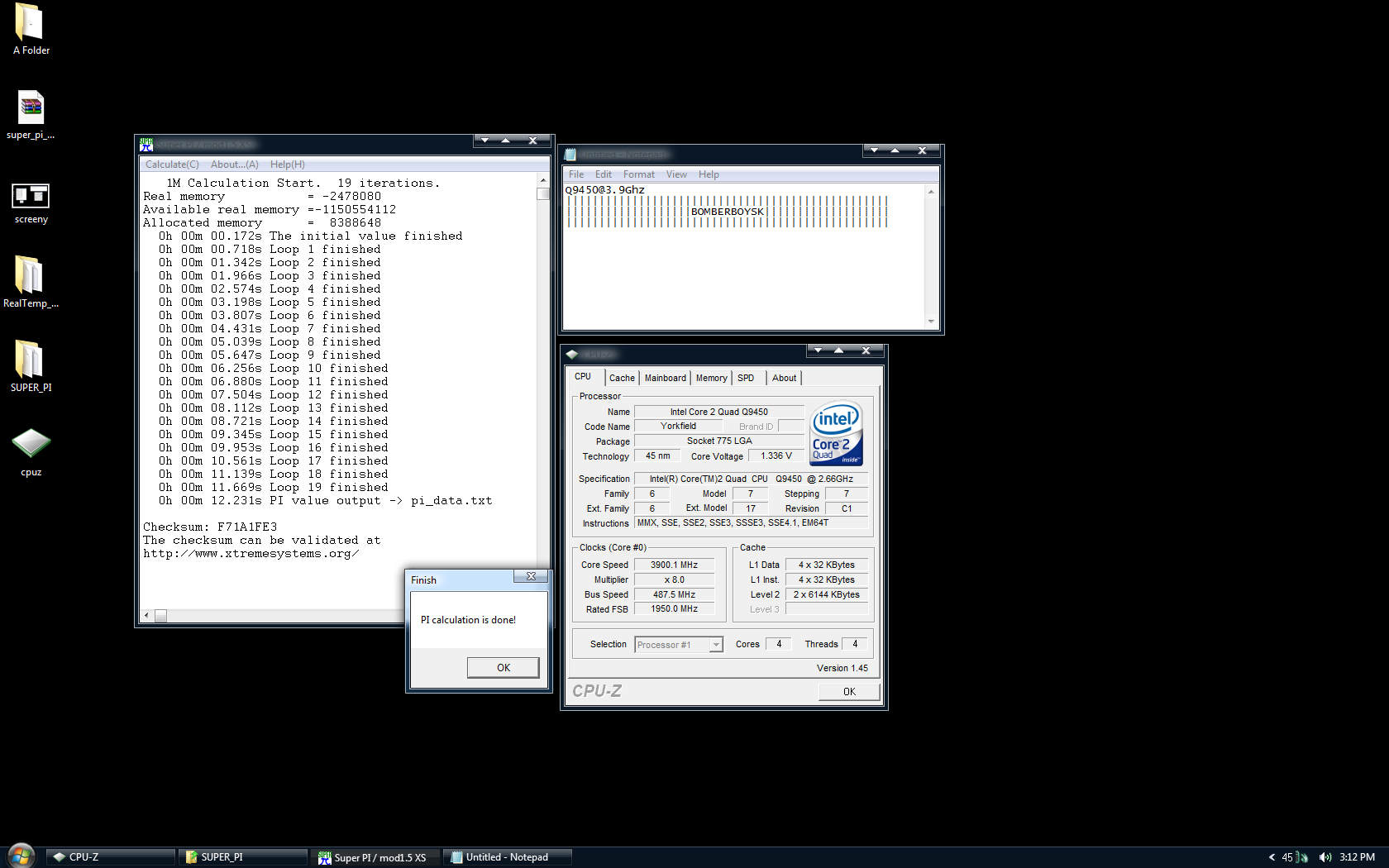Click Super PI vertical scrollbar up arrow
This screenshot has height=868, width=1389.
543,180
